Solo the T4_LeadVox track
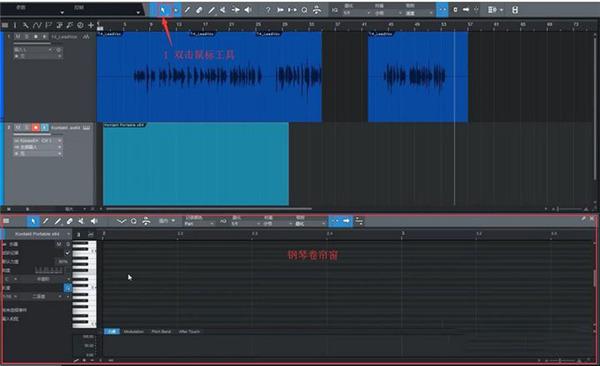The width and height of the screenshot is (600, 366). click(x=27, y=36)
